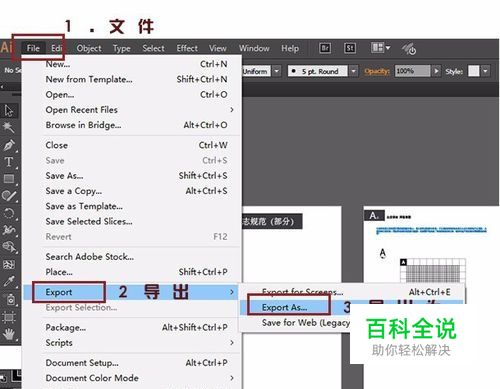Select the Paintbrush tool

(9, 196)
